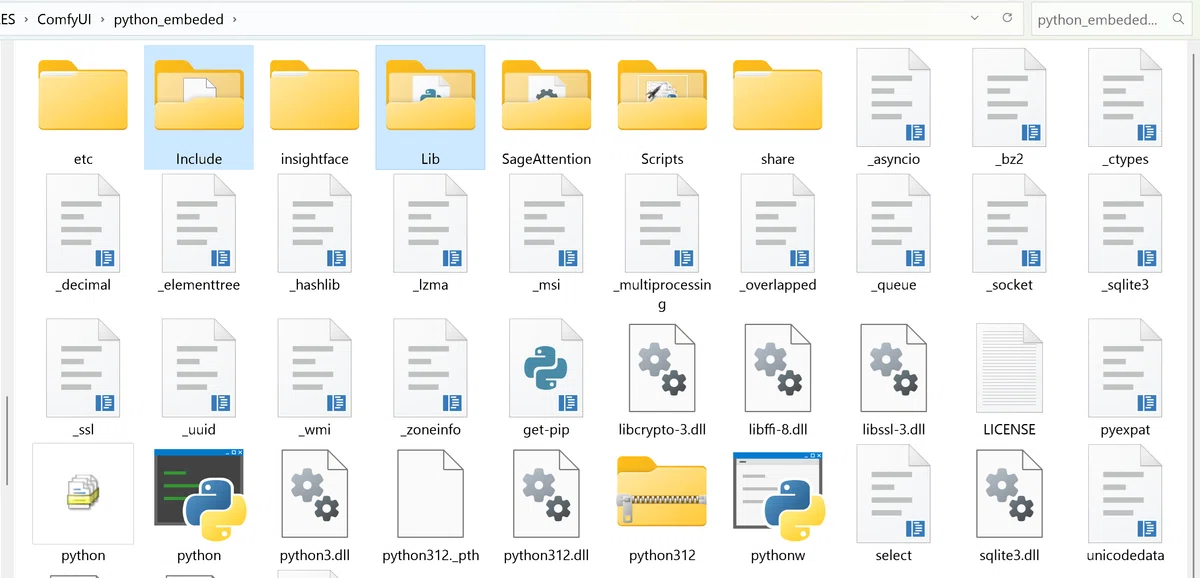This screenshot has width=1200, height=578.
Task: Select libcrypto-3.dll
Action: tap(662, 378)
